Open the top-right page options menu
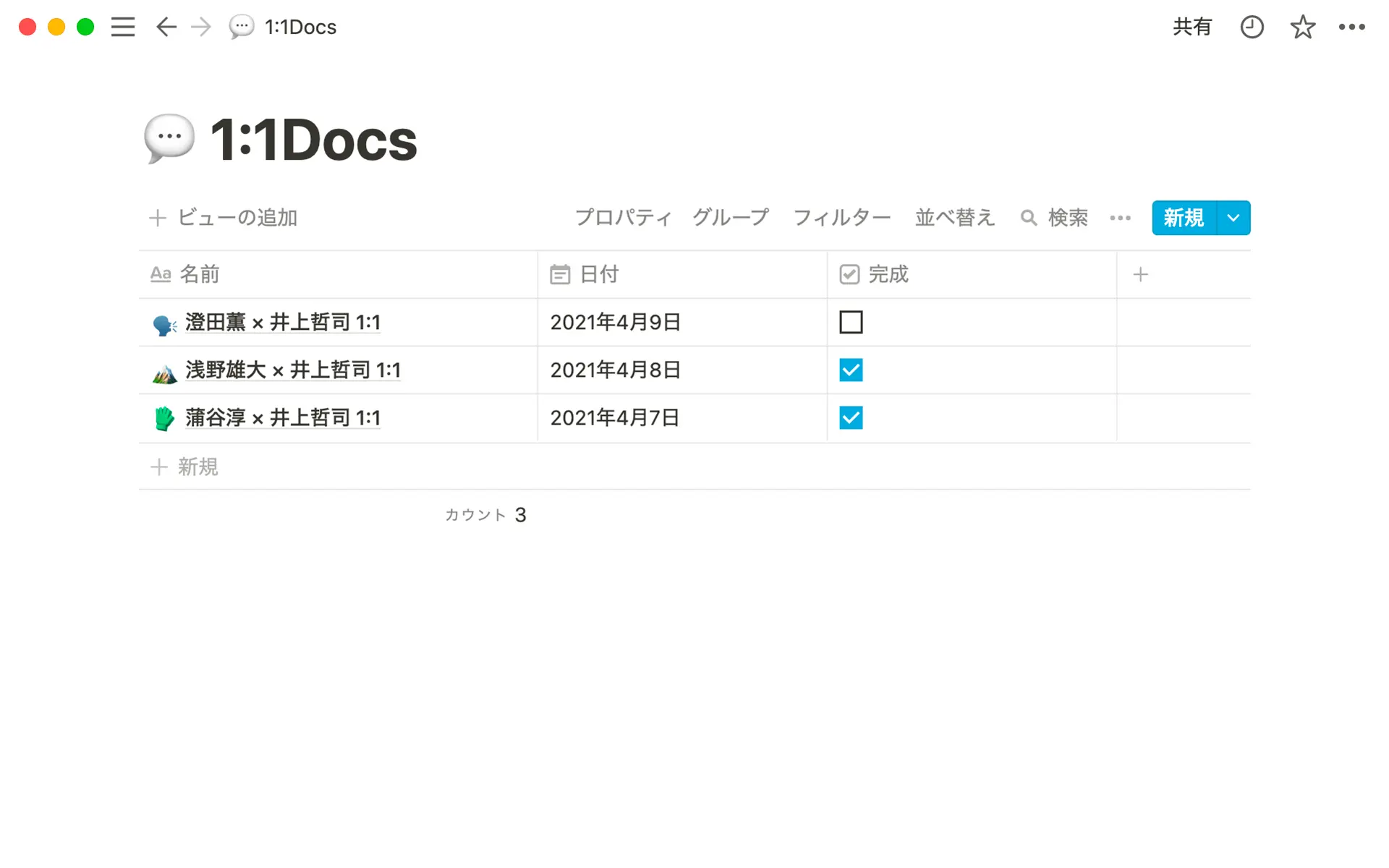 tap(1351, 27)
